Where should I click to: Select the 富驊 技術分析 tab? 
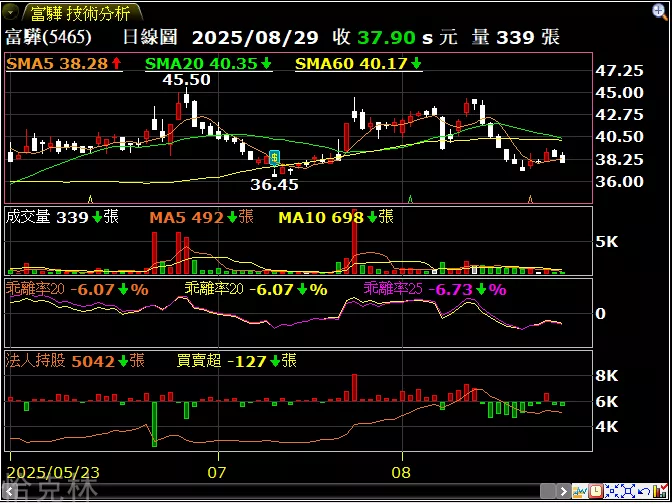click(81, 13)
